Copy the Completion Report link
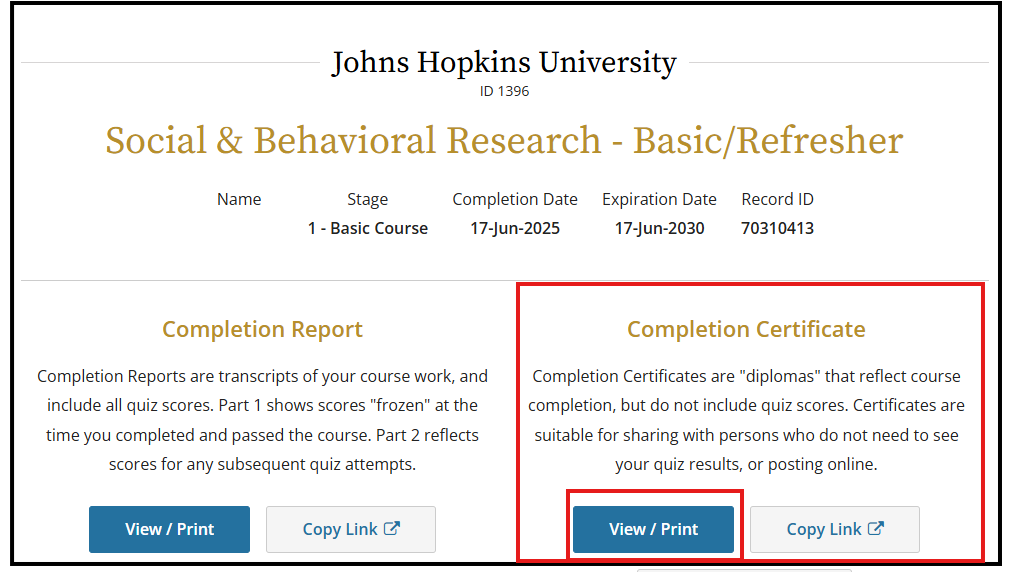Image resolution: width=1013 pixels, height=572 pixels. [x=351, y=529]
